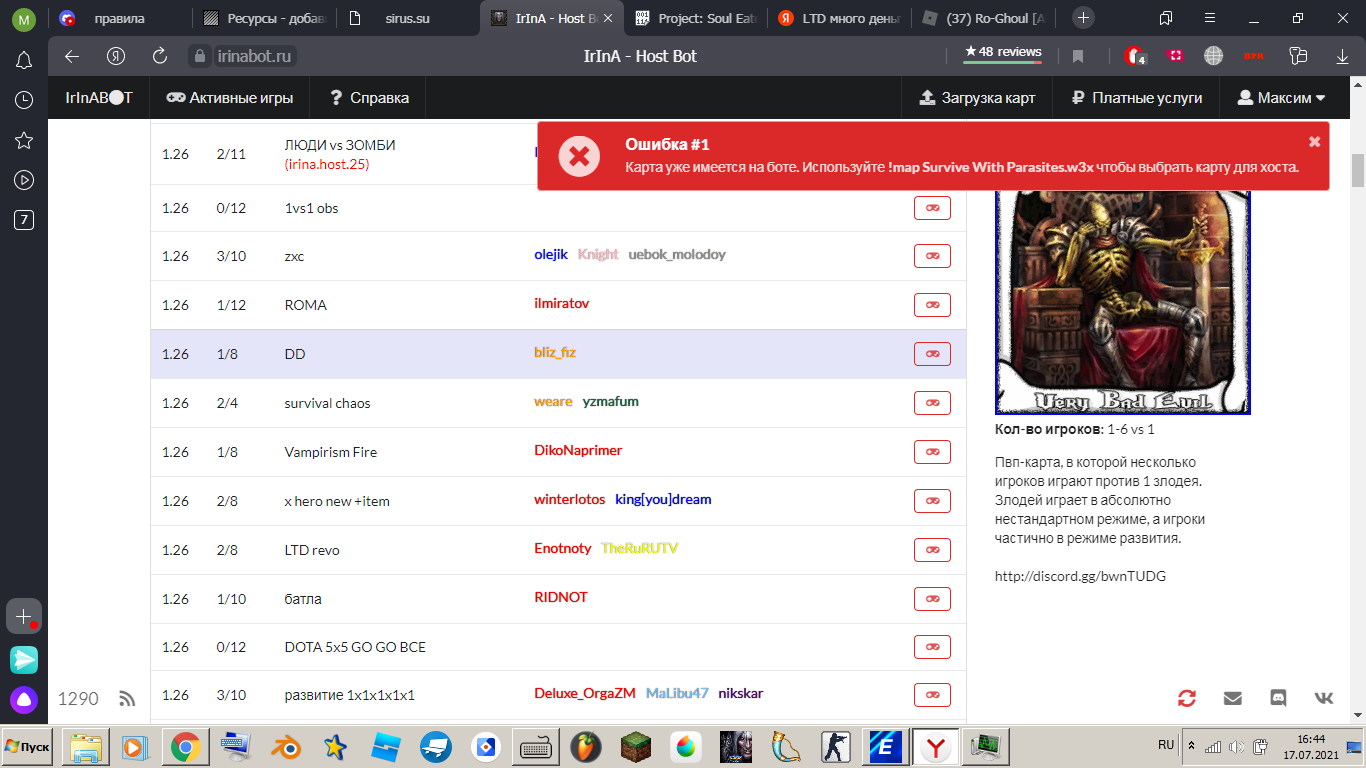Copy join link for survival chaos
The image size is (1366, 768).
click(x=932, y=403)
